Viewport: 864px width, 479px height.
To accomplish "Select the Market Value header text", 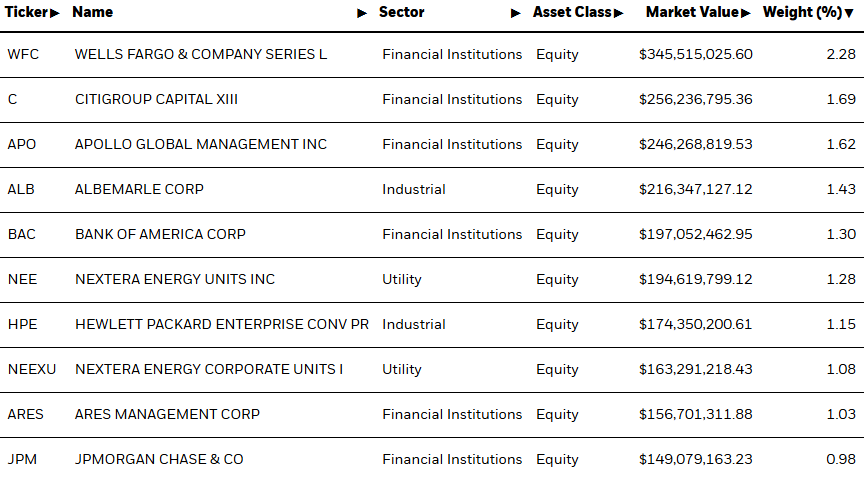I will (692, 12).
